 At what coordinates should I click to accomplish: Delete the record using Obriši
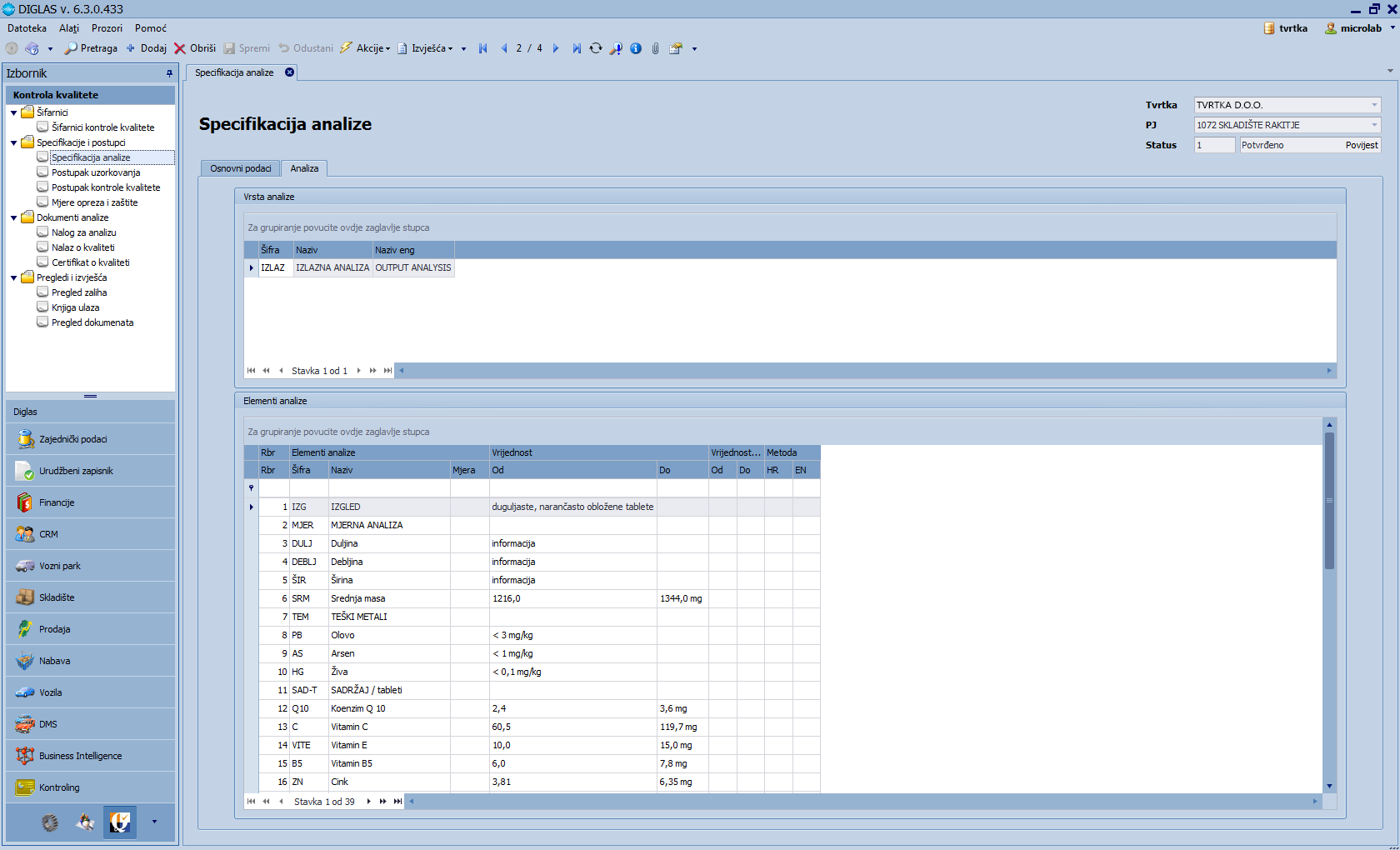195,48
